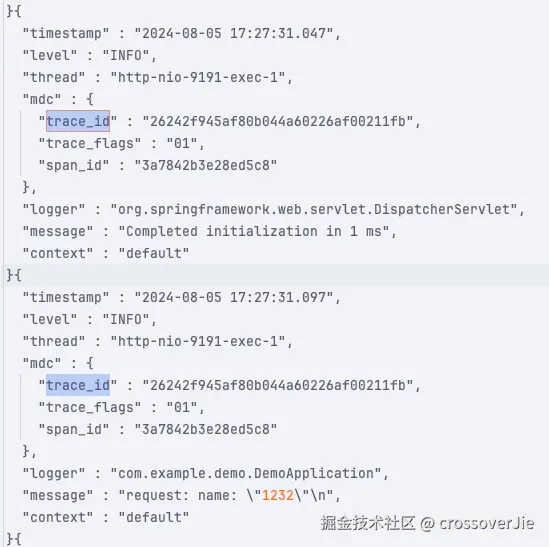
Task: Click the DispatcherServlet logger value
Action: pyautogui.click(x=314, y=209)
